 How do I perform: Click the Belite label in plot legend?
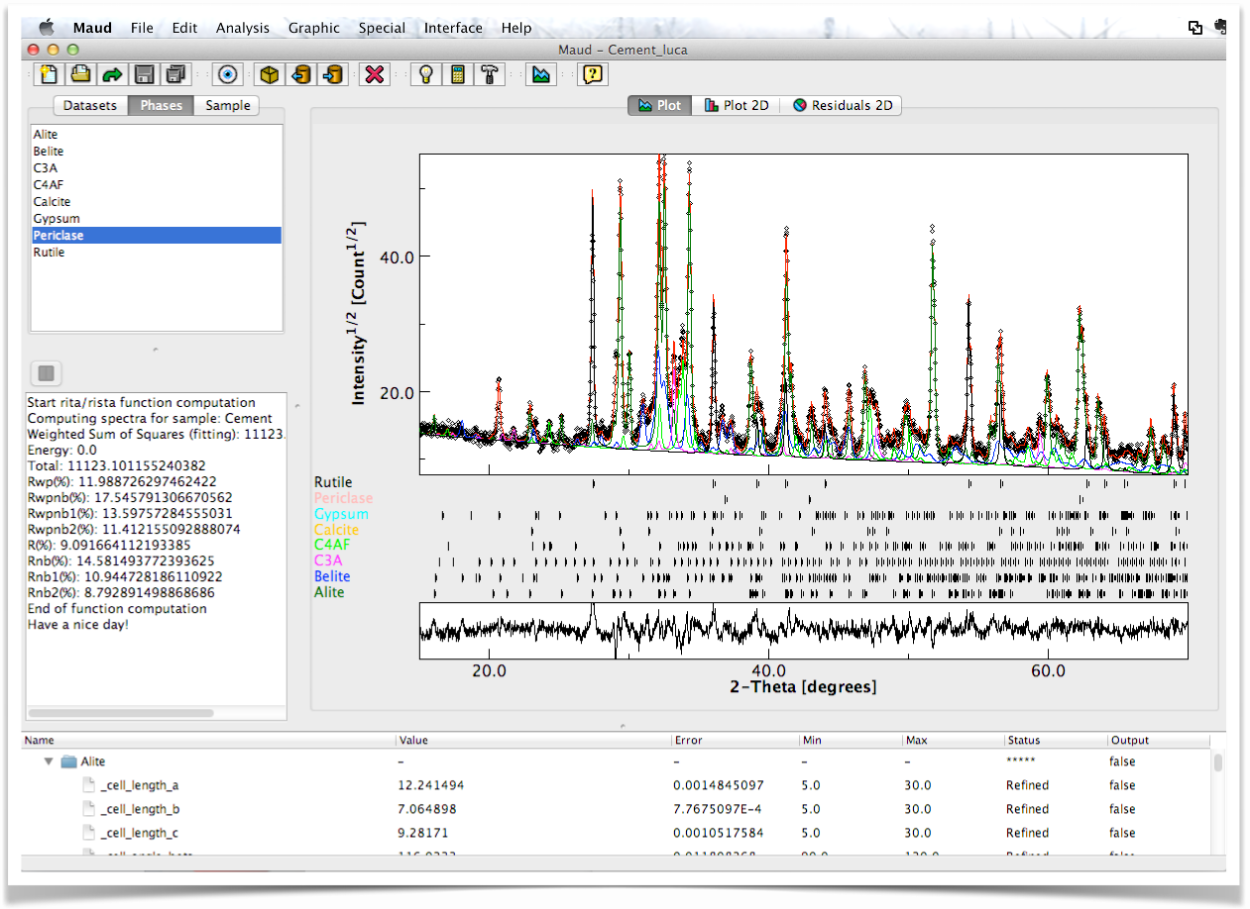click(x=331, y=577)
